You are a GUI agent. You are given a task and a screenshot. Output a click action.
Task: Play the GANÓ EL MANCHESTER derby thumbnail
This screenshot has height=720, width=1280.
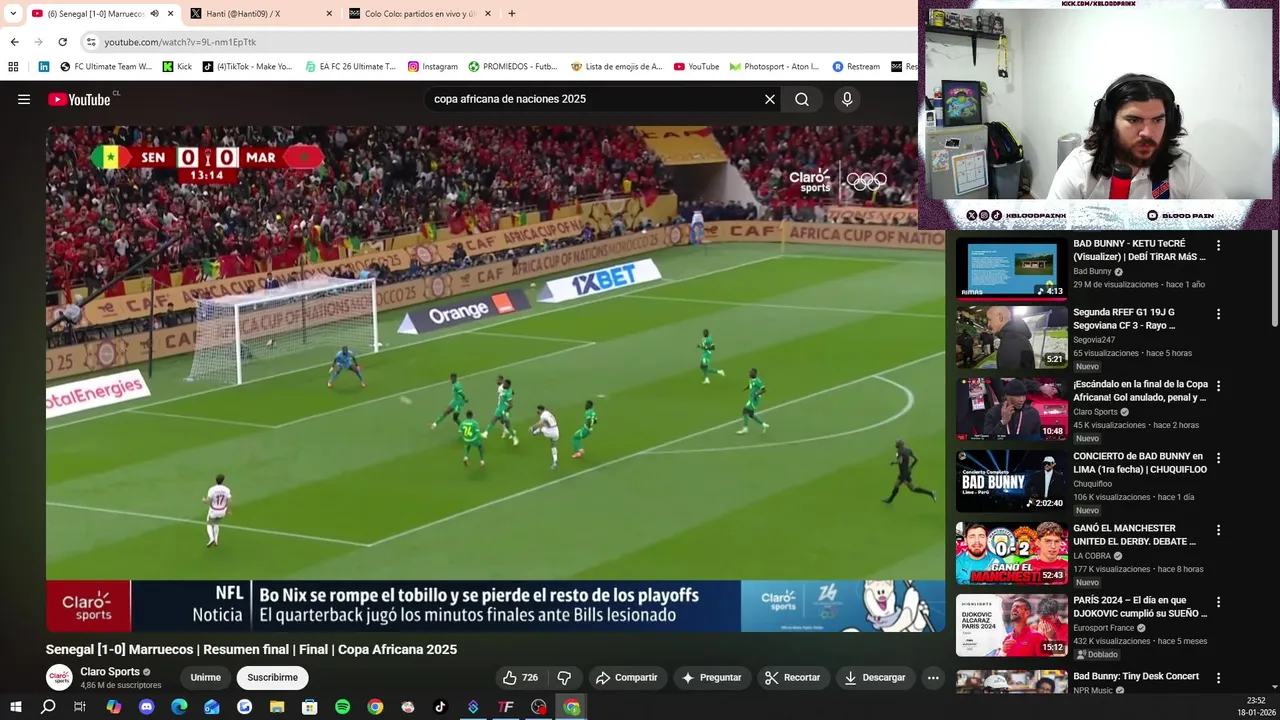point(1011,553)
